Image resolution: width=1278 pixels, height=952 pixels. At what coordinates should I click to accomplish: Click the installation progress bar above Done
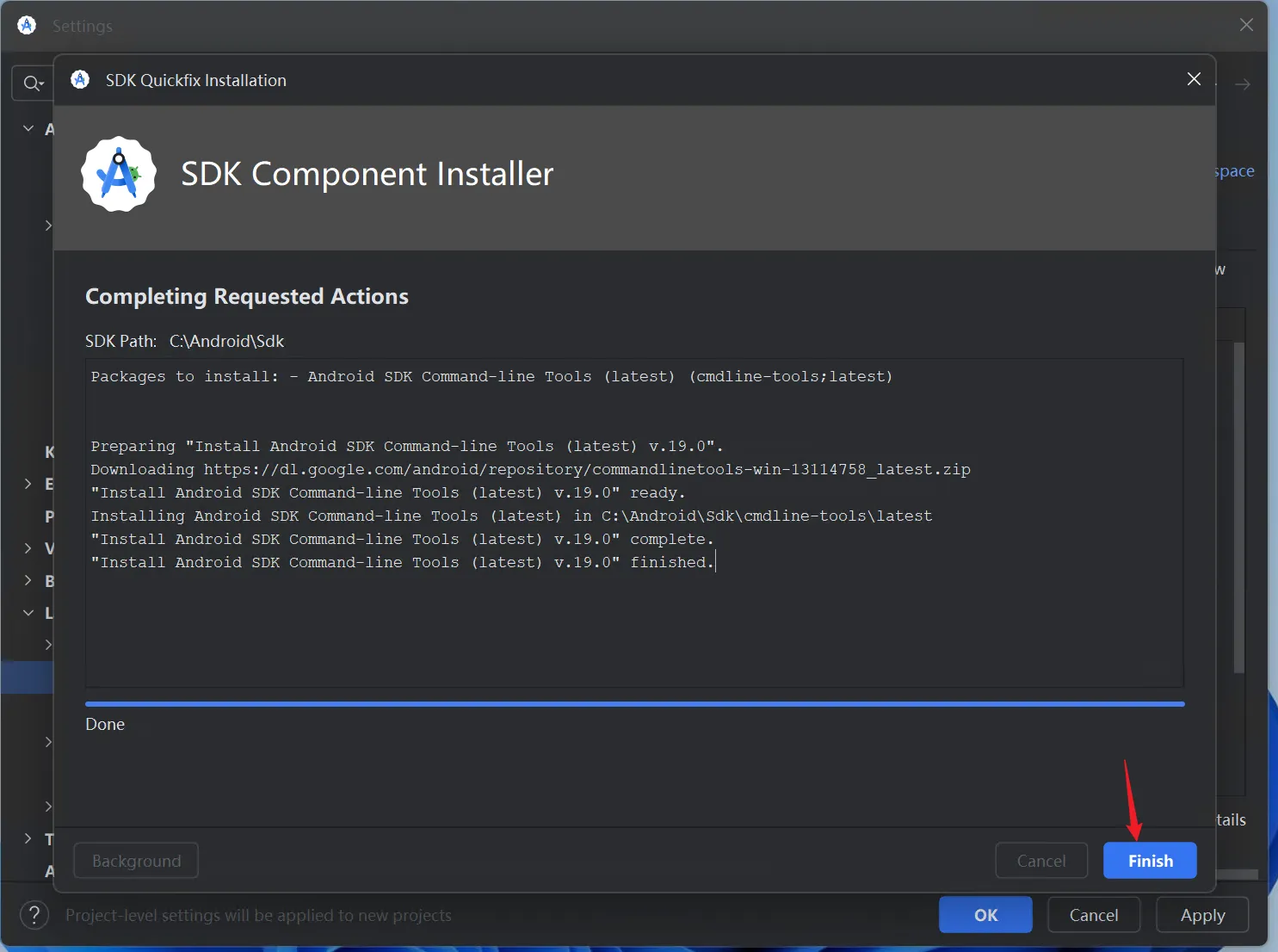coord(635,704)
